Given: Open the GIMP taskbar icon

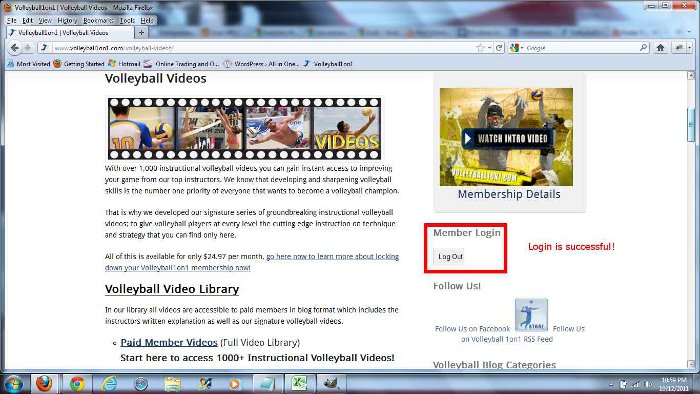Looking at the screenshot, I should 330,384.
